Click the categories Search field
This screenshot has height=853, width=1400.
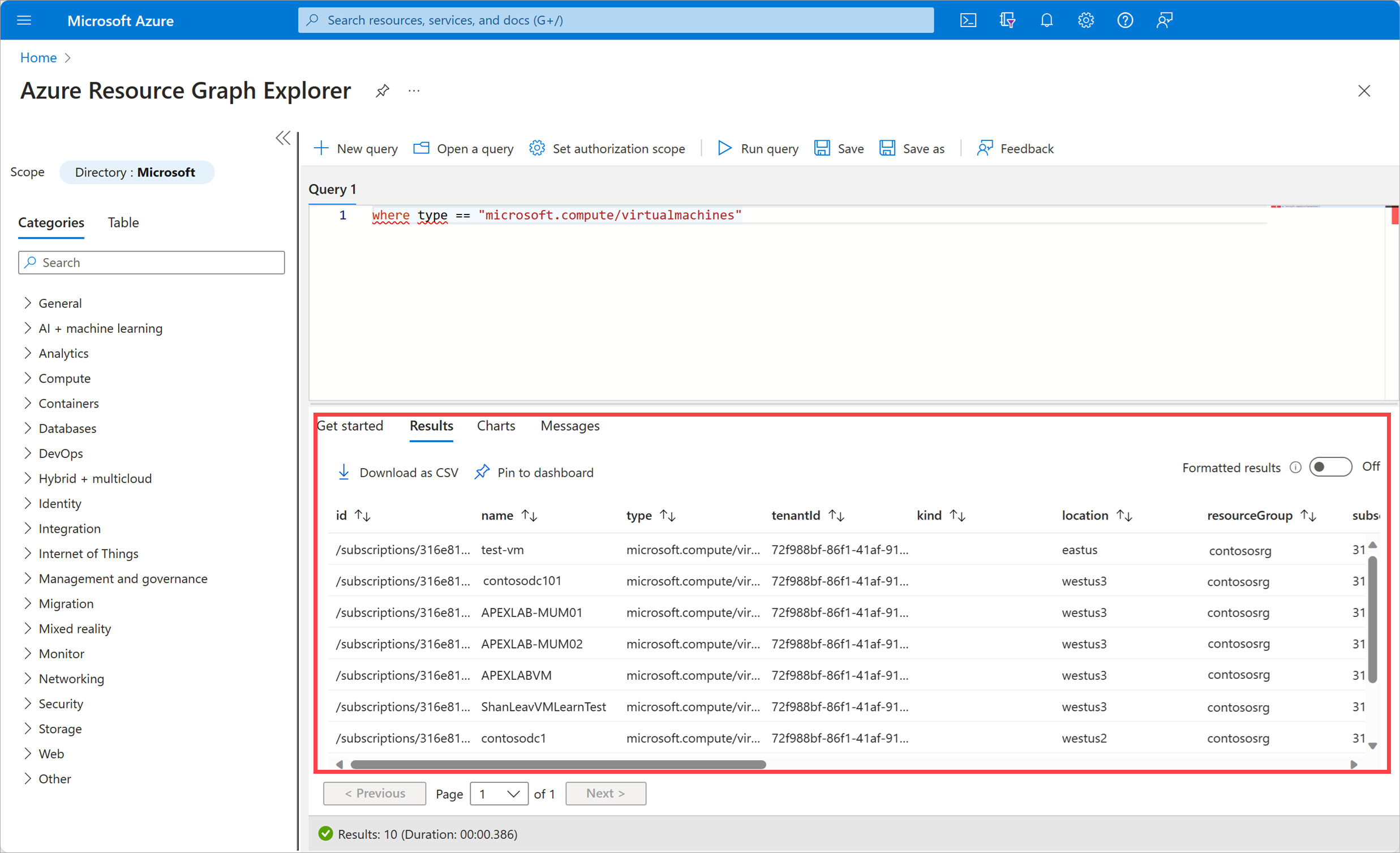[151, 263]
